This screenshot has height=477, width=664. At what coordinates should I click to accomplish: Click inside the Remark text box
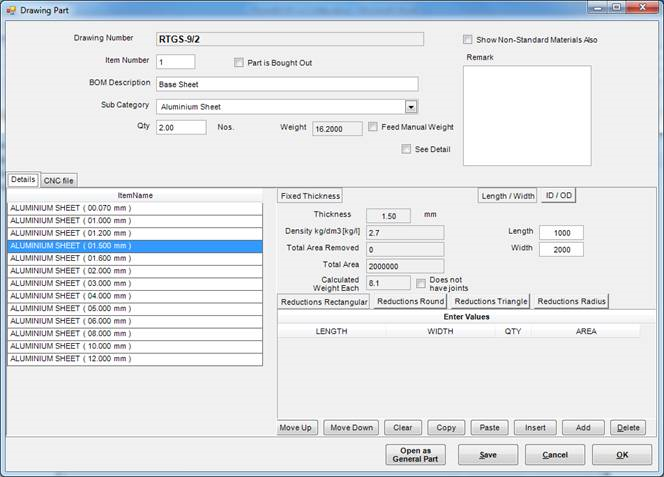pos(527,115)
